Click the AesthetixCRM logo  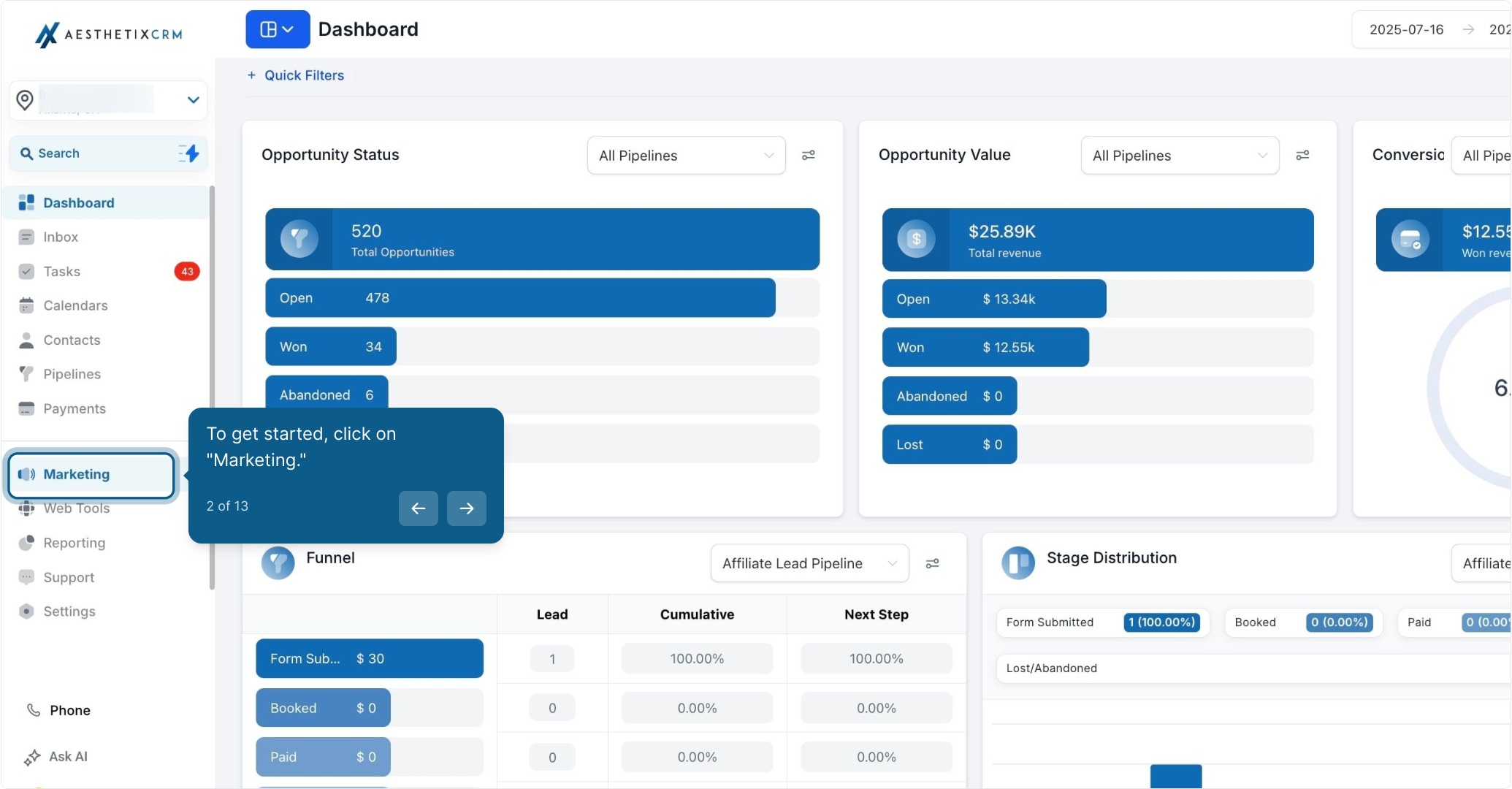point(109,34)
